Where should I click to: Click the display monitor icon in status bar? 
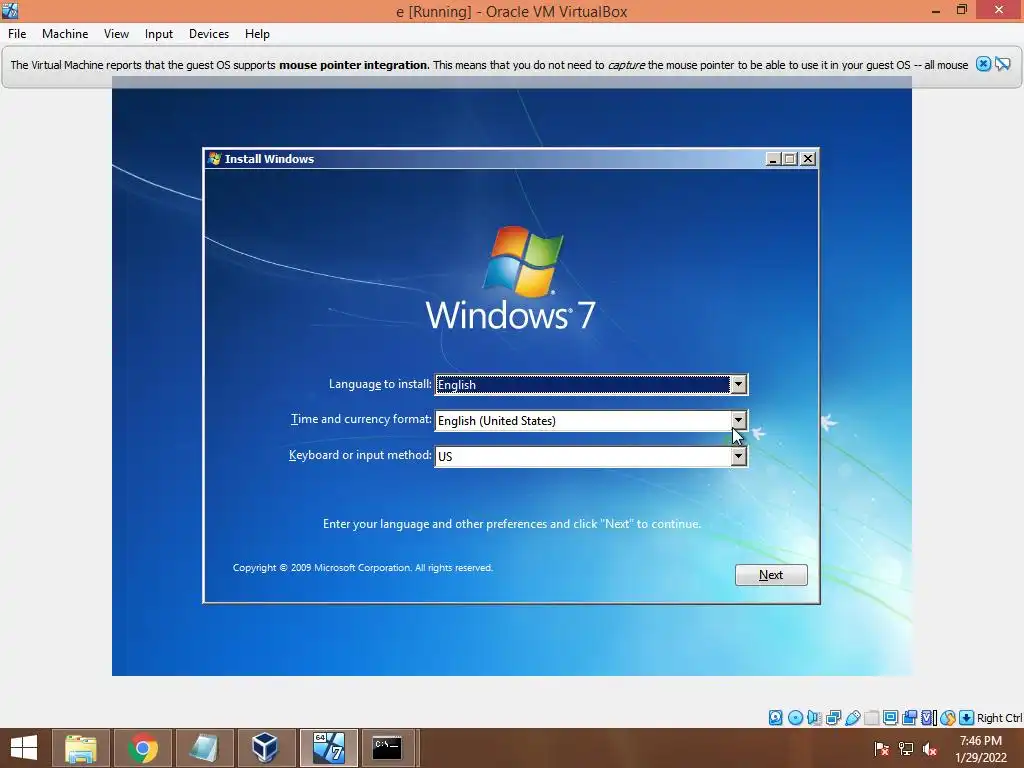[890, 718]
